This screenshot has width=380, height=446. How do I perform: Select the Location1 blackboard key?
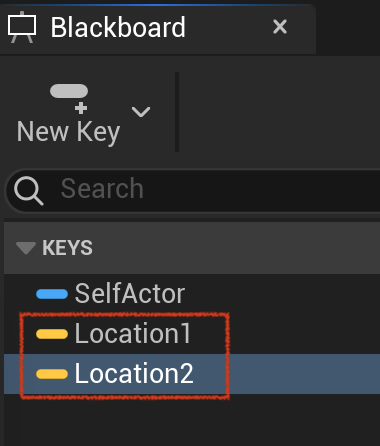133,333
